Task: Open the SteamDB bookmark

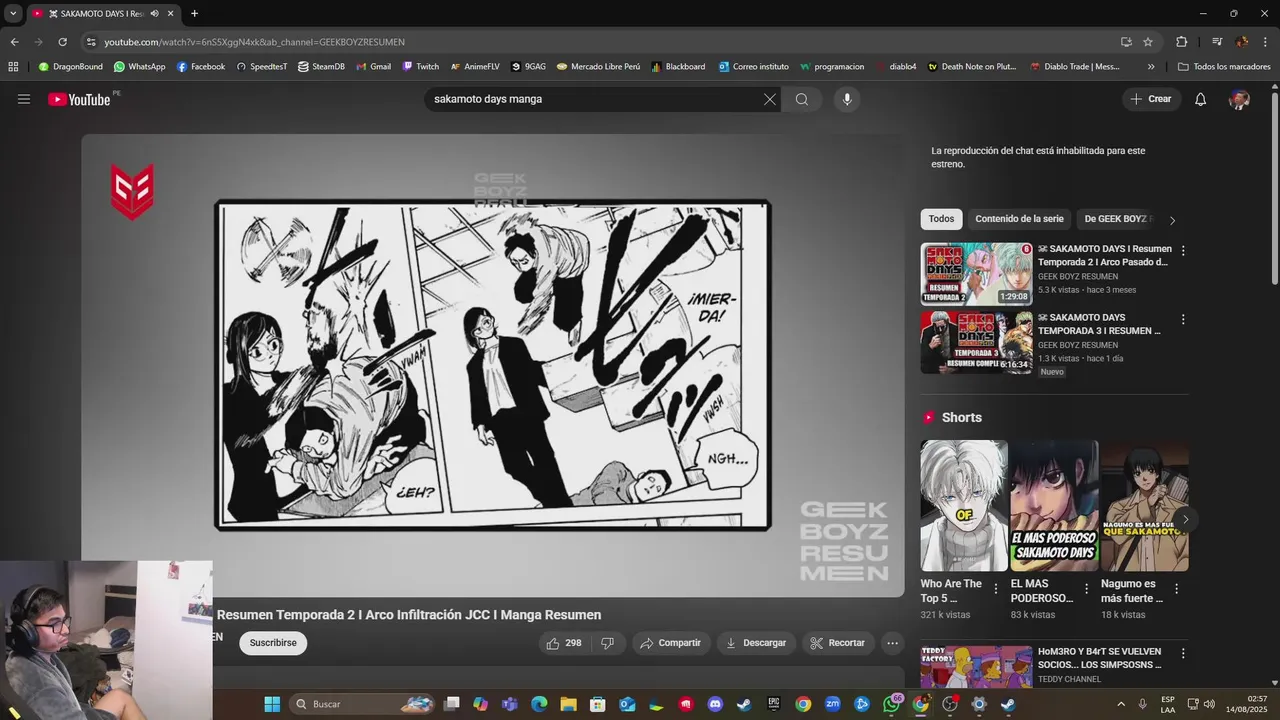Action: click(321, 67)
